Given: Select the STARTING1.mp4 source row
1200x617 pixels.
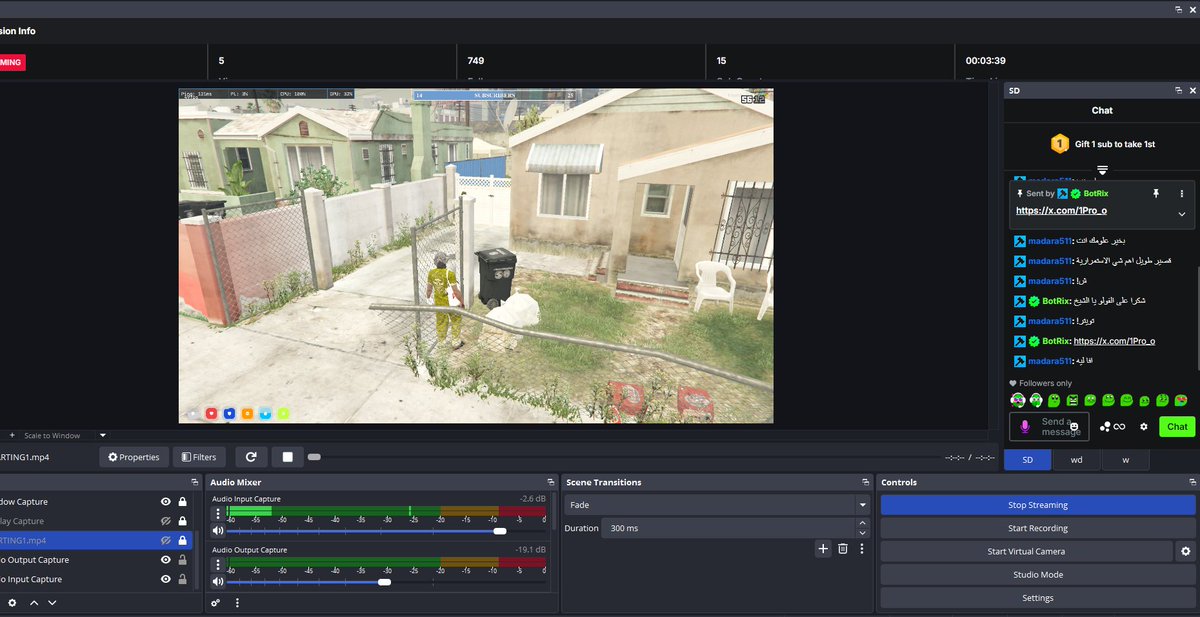Looking at the screenshot, I should [96, 540].
